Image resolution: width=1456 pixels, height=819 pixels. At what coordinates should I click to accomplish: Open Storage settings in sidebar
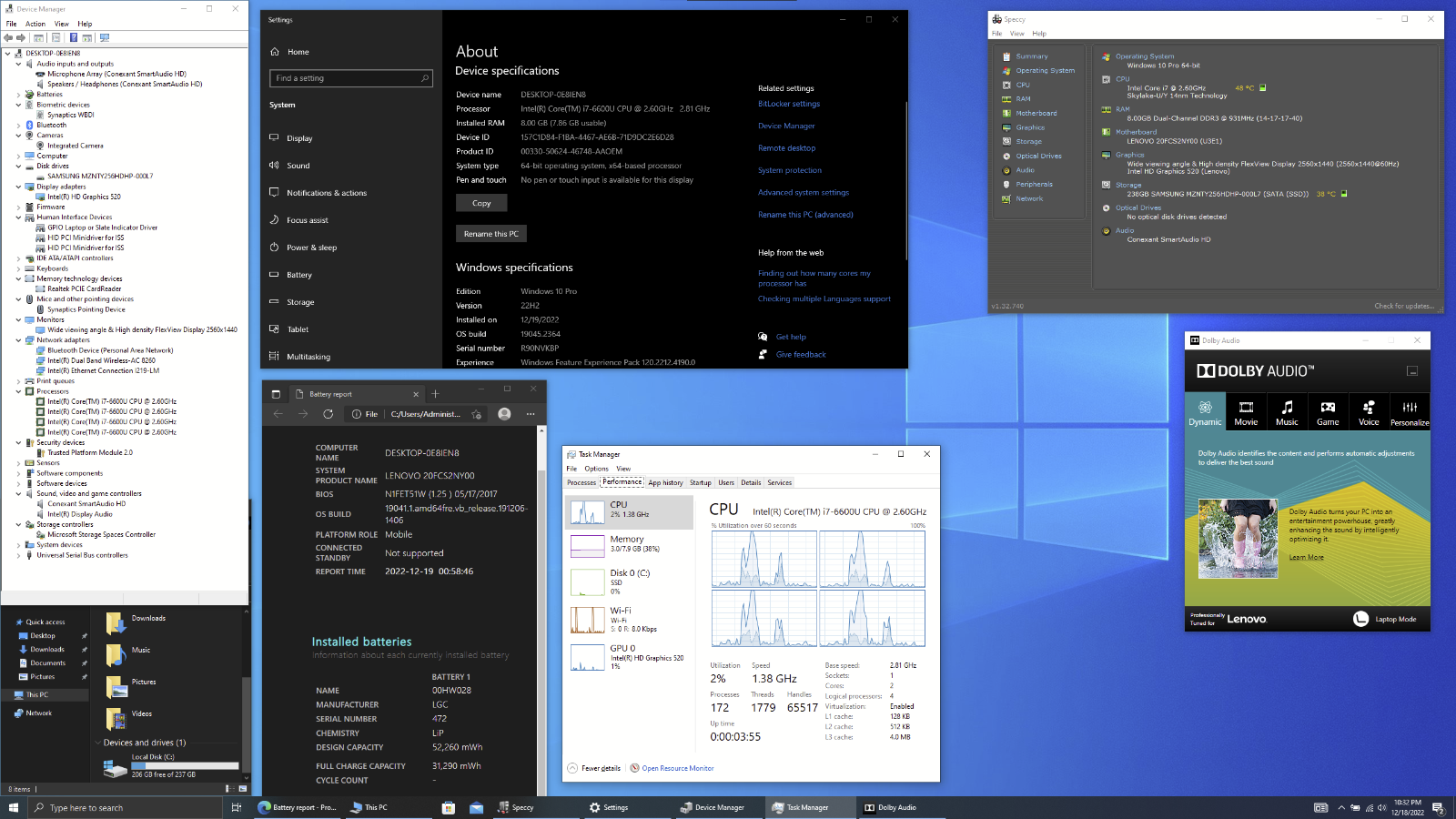pos(300,302)
